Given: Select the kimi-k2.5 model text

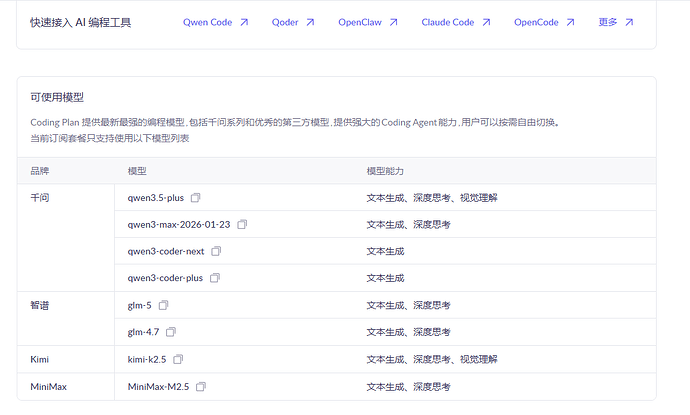Looking at the screenshot, I should click(147, 360).
